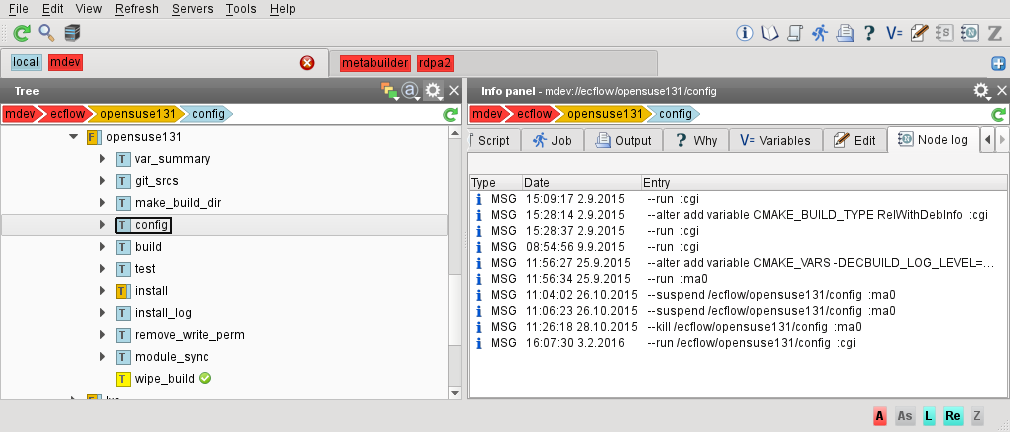The height and width of the screenshot is (432, 1010).
Task: Toggle the 'L' status filter button
Action: pos(928,415)
